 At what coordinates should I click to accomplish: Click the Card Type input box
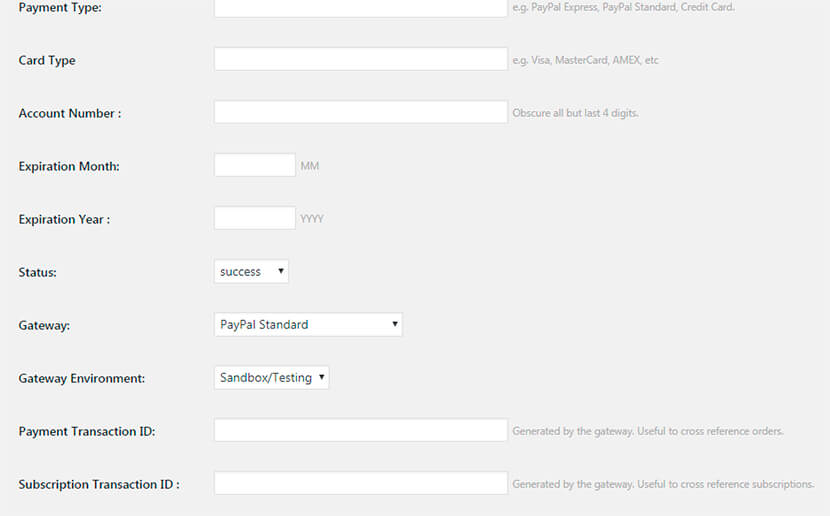[x=360, y=59]
